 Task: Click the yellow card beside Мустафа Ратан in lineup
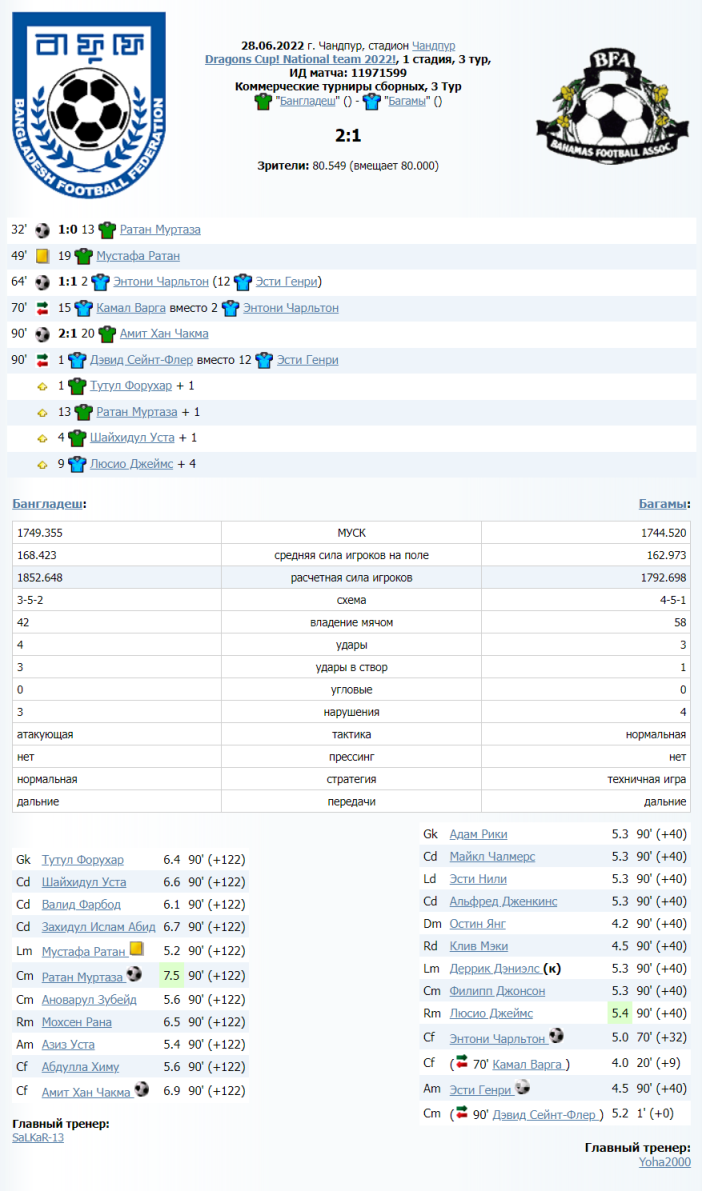pyautogui.click(x=136, y=948)
